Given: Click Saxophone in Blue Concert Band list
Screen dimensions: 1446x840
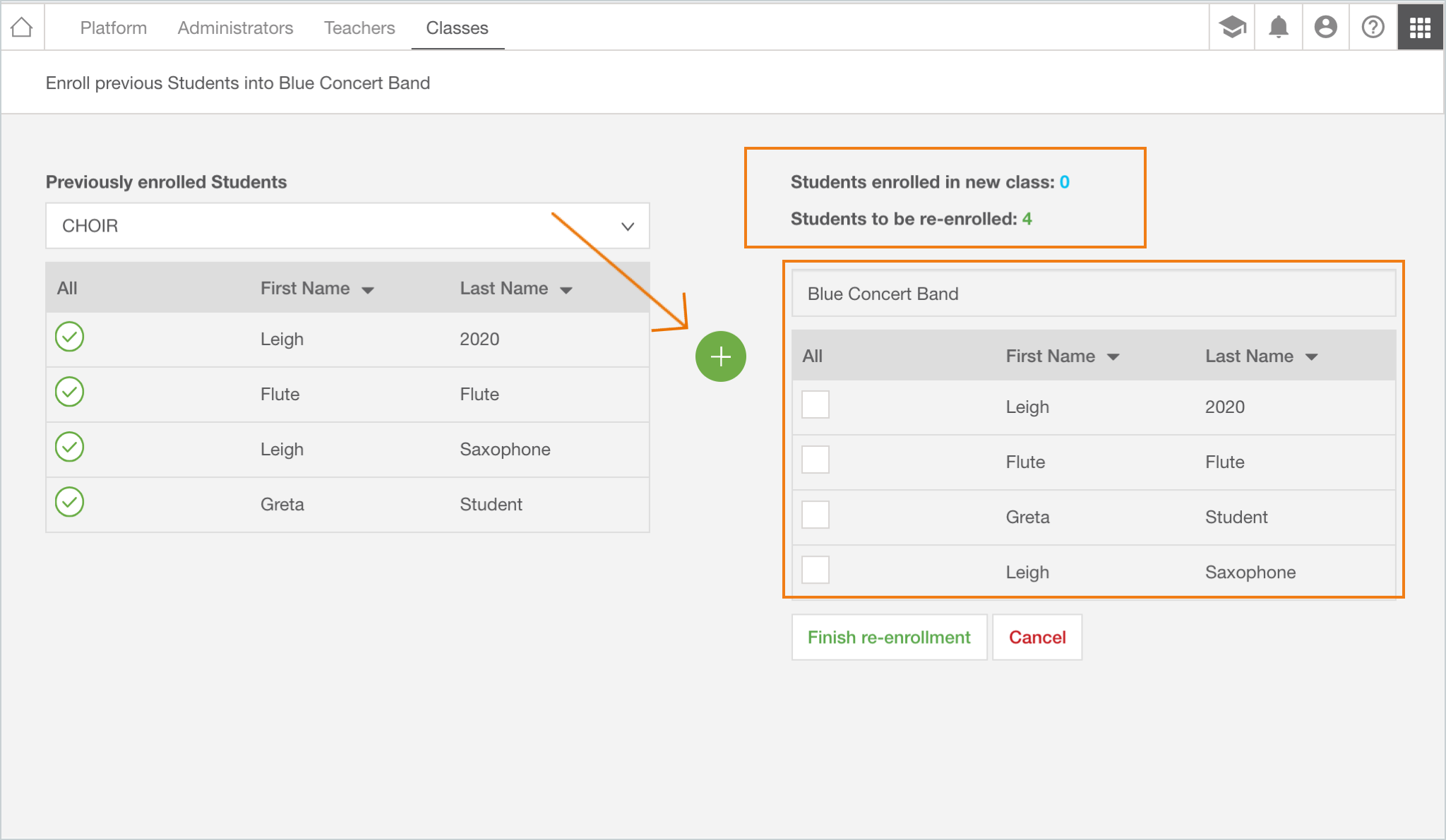Looking at the screenshot, I should point(1250,572).
